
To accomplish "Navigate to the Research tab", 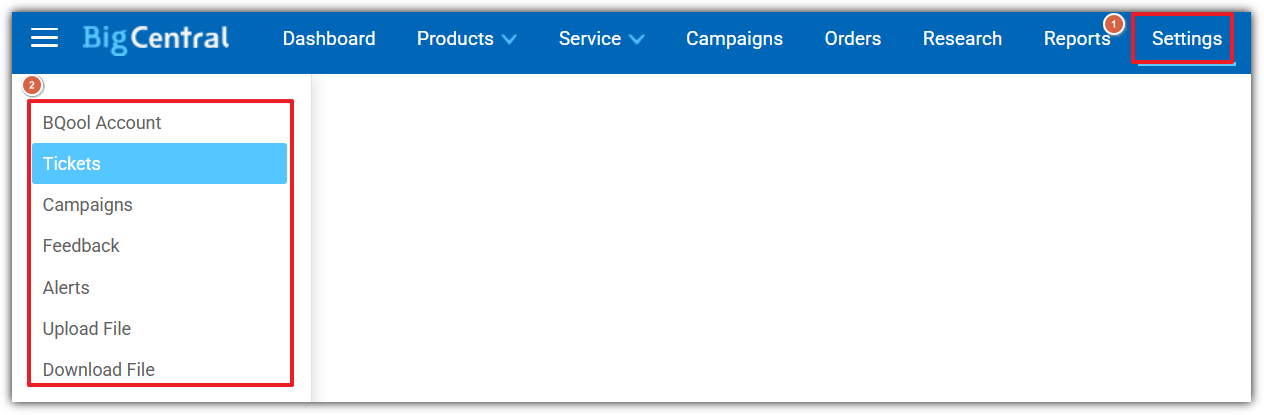I will (962, 39).
